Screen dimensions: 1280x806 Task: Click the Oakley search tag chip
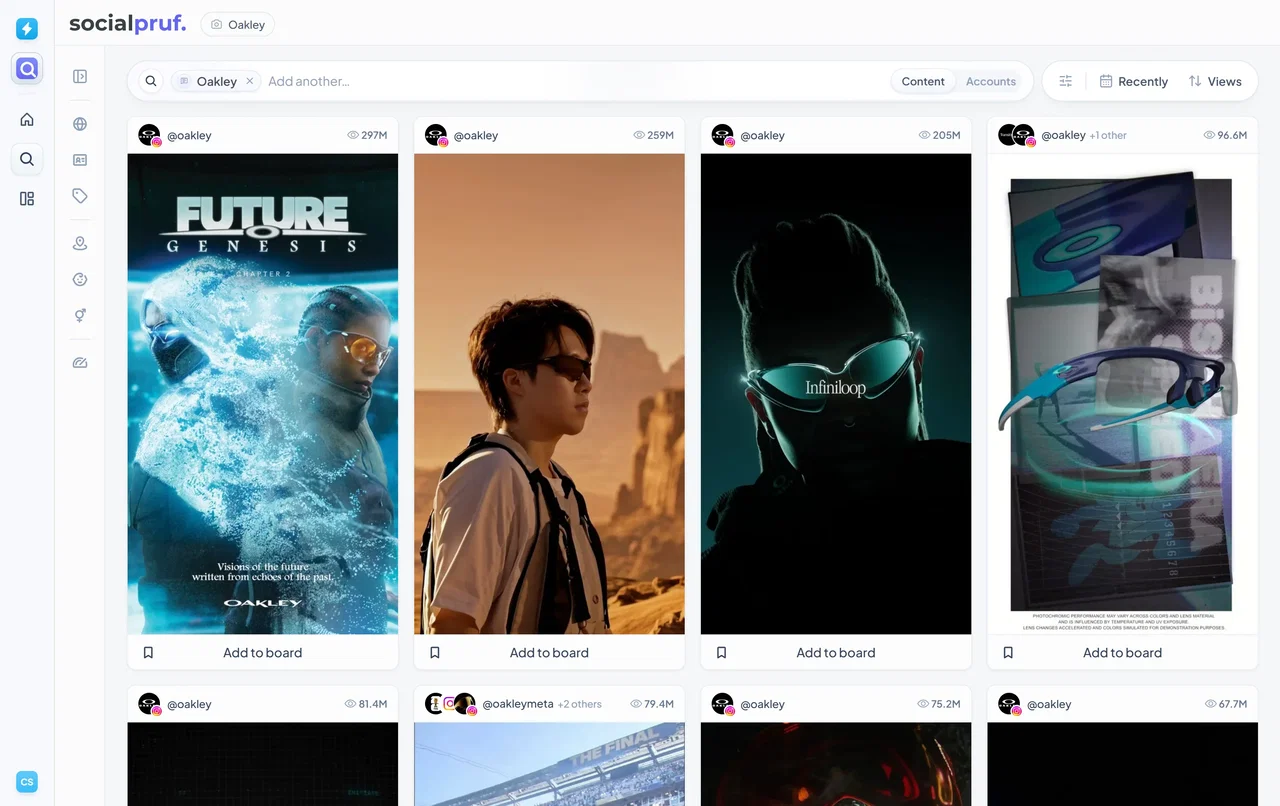215,81
